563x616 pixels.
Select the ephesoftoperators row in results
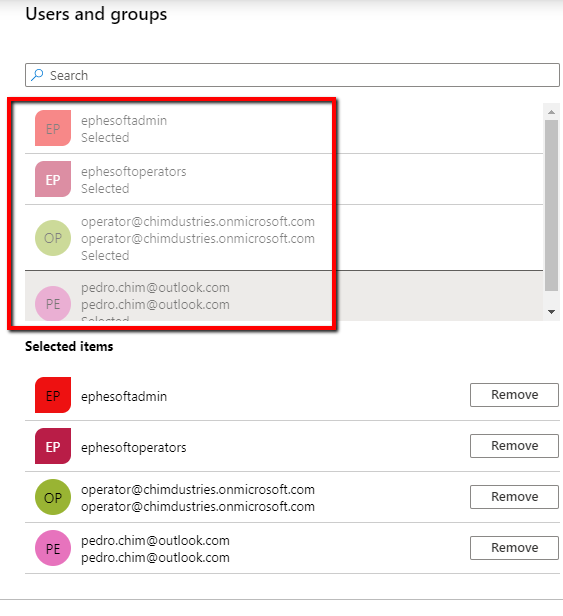[284, 180]
